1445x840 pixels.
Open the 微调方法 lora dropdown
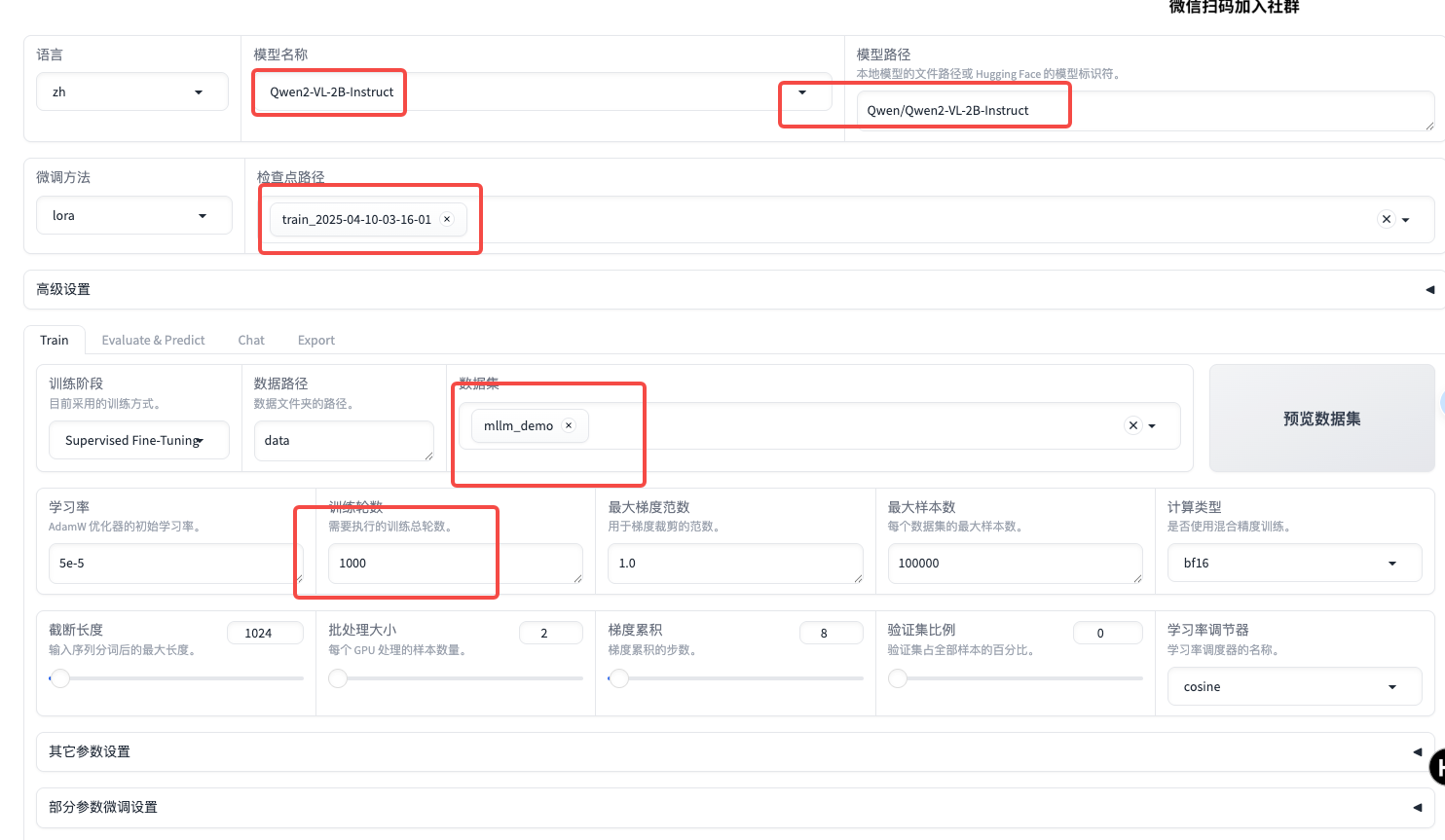point(134,215)
